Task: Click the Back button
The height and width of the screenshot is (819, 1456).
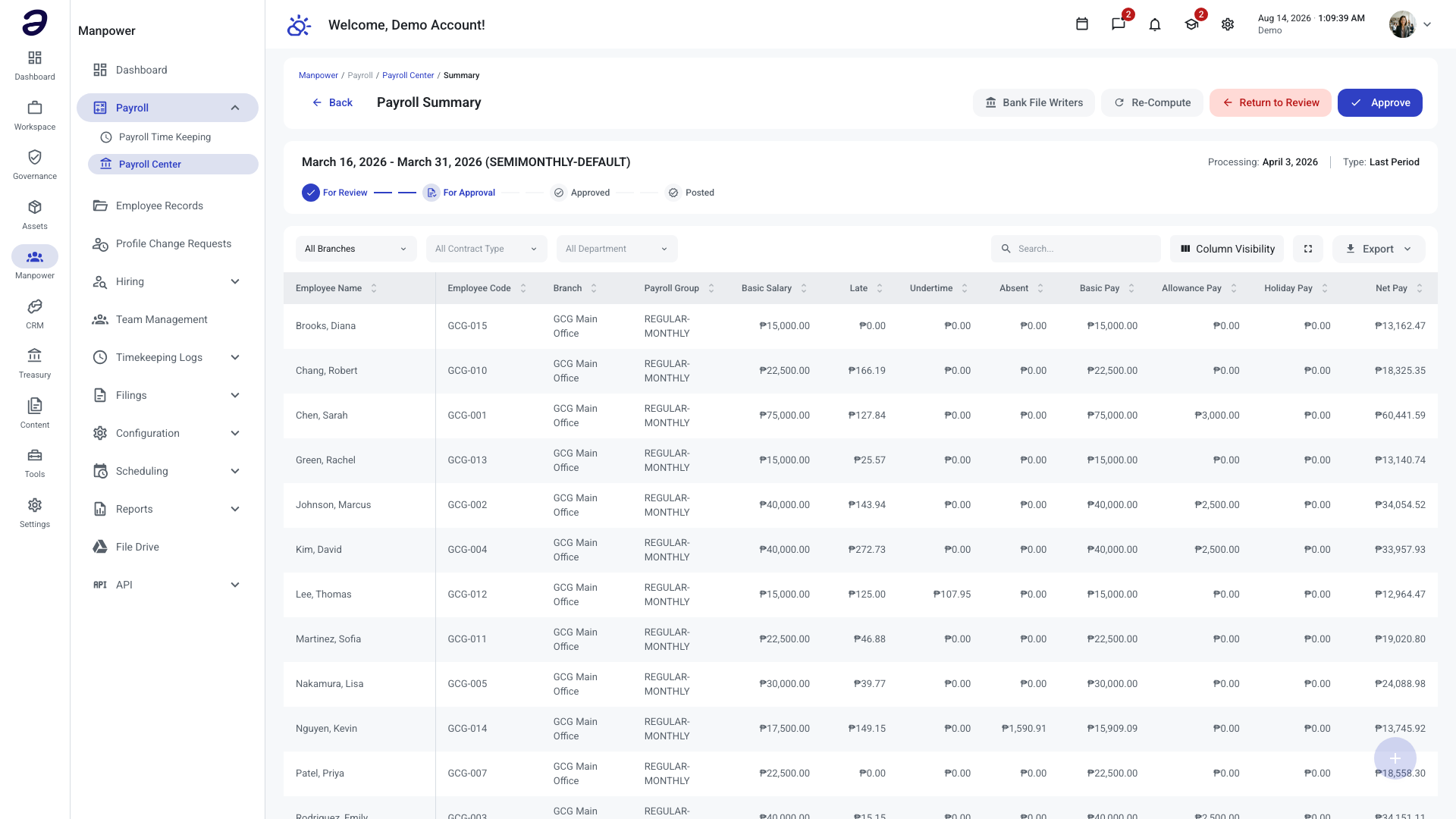Action: coord(332,102)
